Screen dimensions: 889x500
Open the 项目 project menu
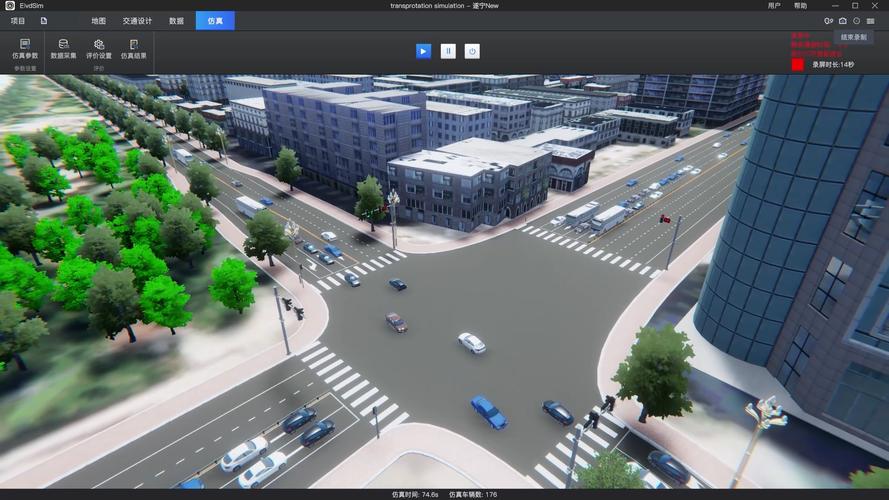[x=18, y=21]
